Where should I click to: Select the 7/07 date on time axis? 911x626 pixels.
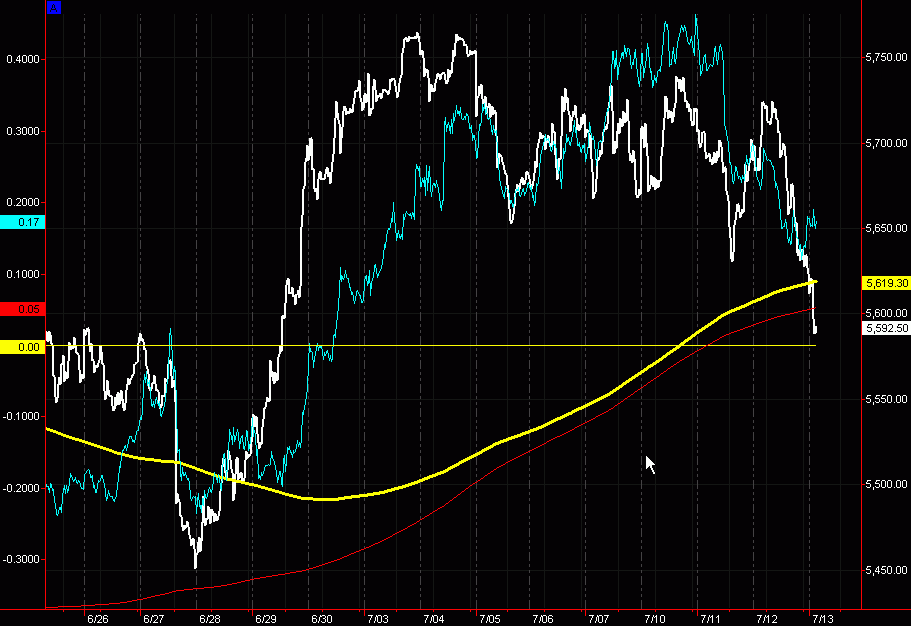598,619
